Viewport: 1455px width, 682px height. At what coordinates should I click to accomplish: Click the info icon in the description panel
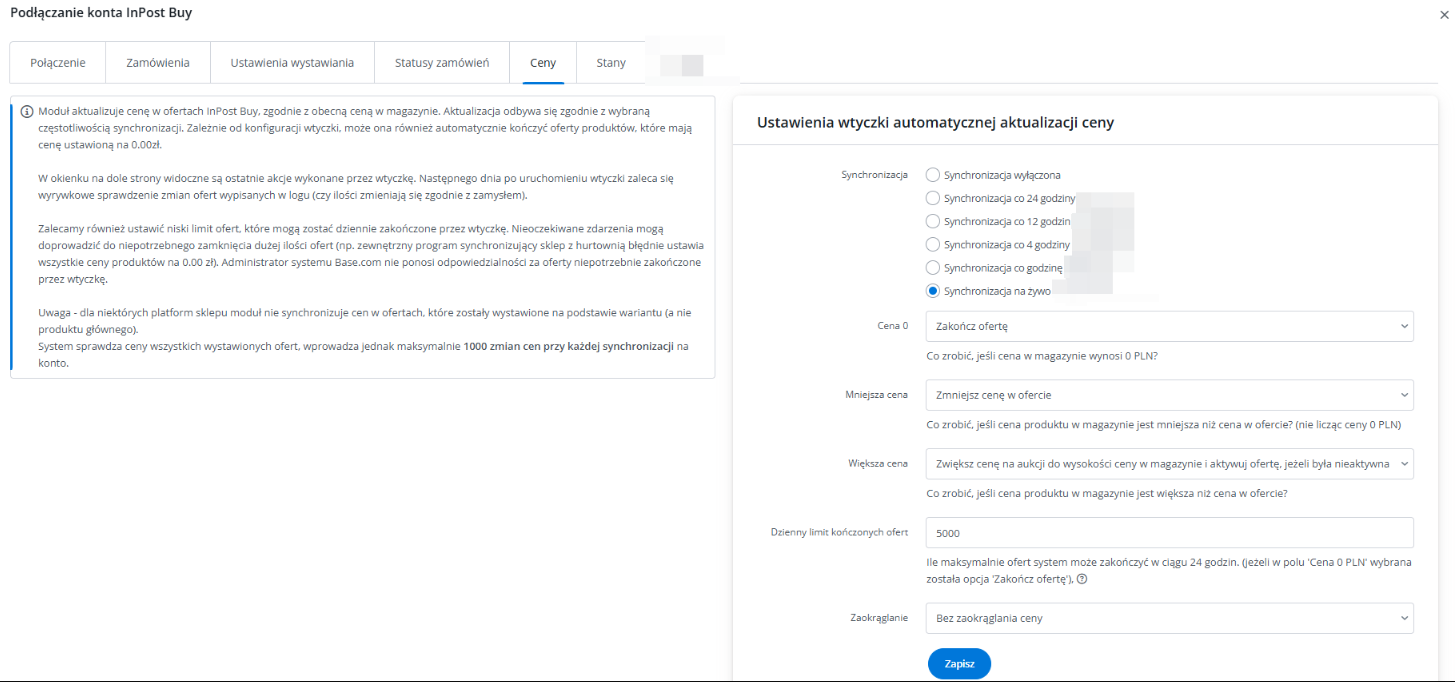pos(27,112)
